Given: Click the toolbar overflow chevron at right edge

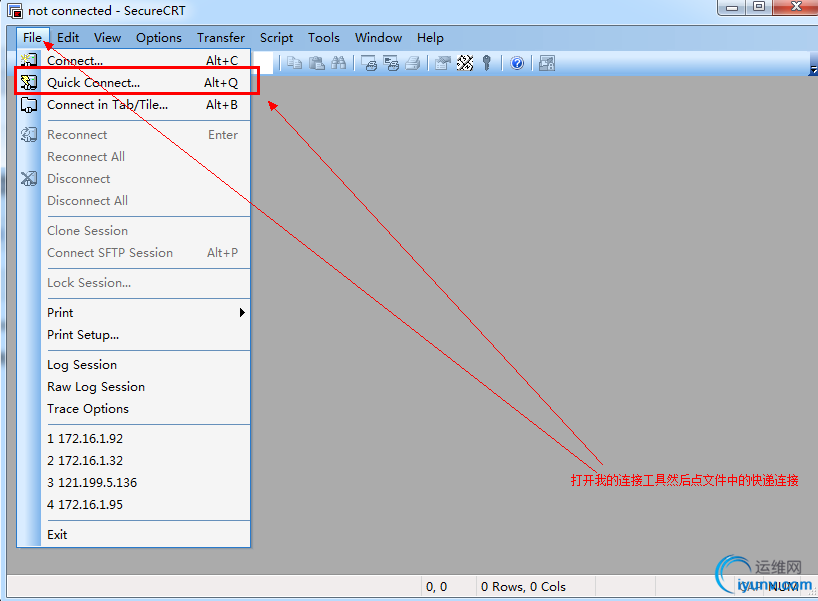Looking at the screenshot, I should (x=813, y=68).
